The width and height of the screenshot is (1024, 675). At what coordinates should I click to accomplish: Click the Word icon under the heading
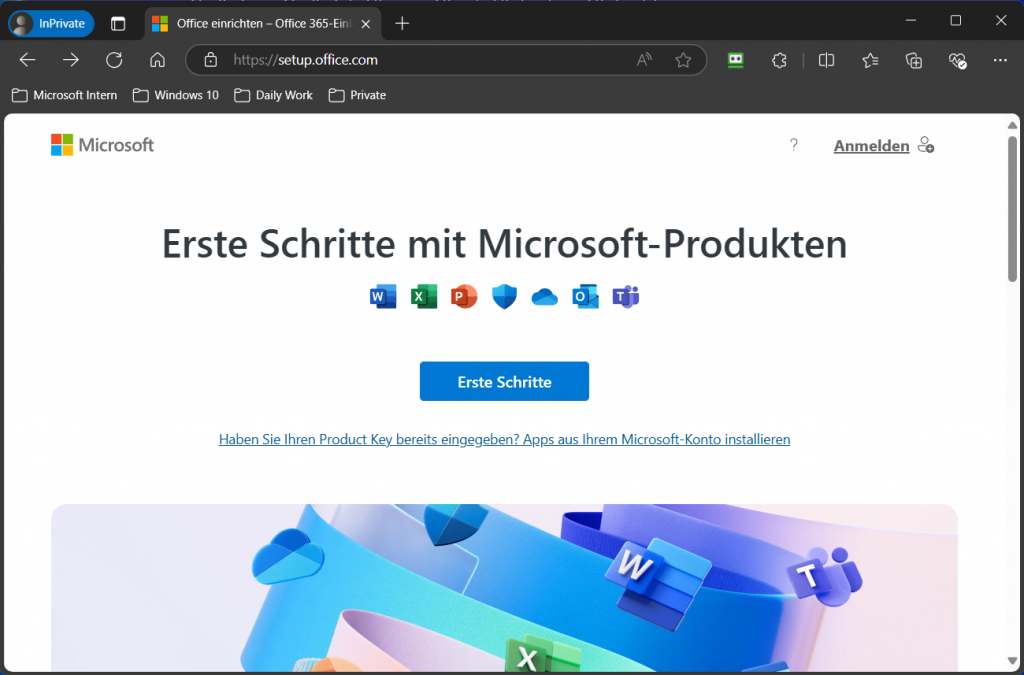[x=383, y=296]
